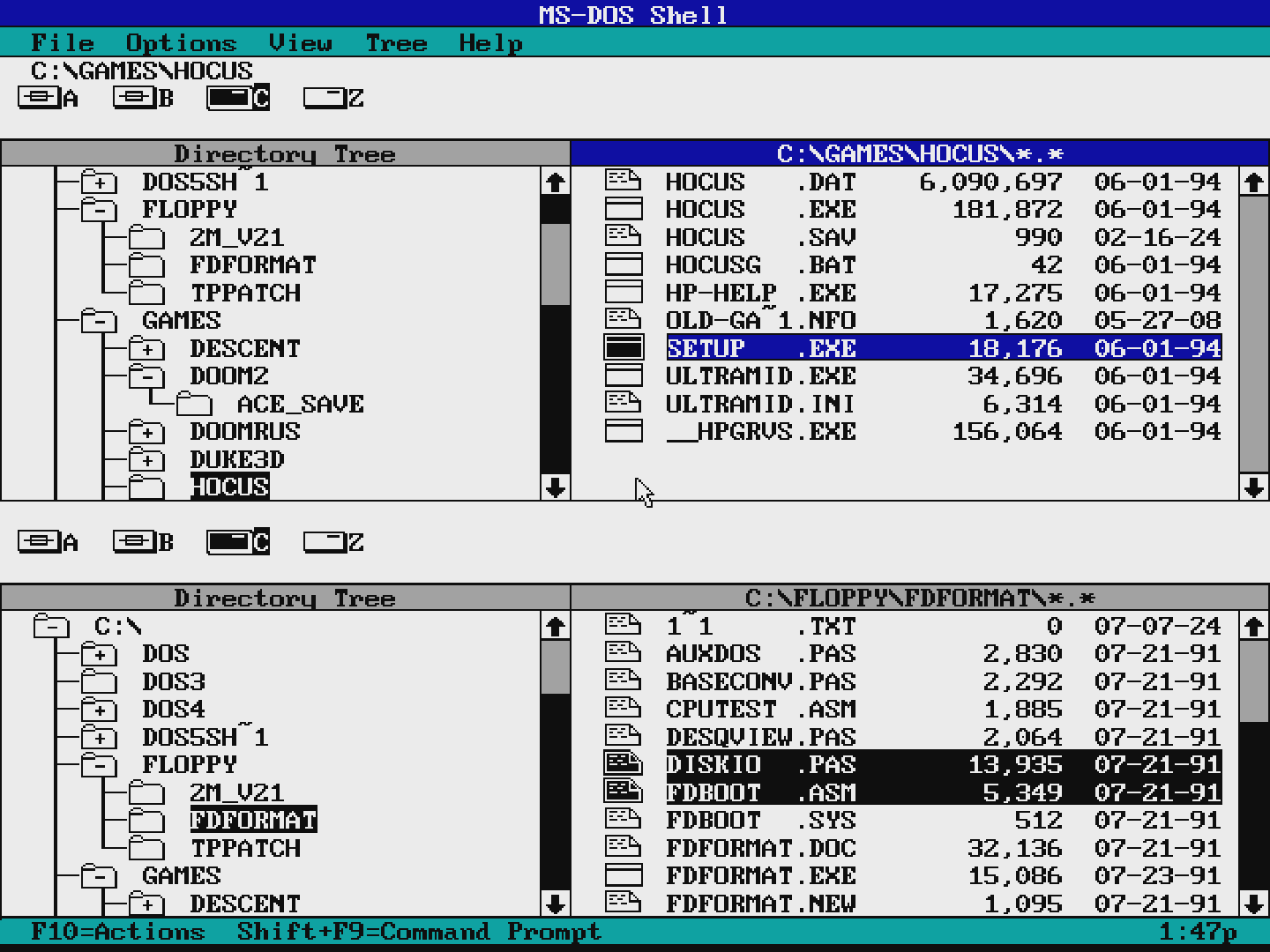Select drive B icon in lower drive bar
Screen dimensions: 1270x952
tap(144, 542)
